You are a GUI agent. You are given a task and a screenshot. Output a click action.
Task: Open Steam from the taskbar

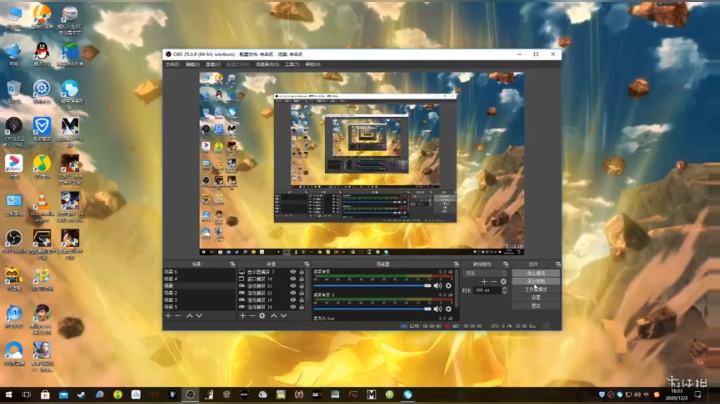(81, 394)
